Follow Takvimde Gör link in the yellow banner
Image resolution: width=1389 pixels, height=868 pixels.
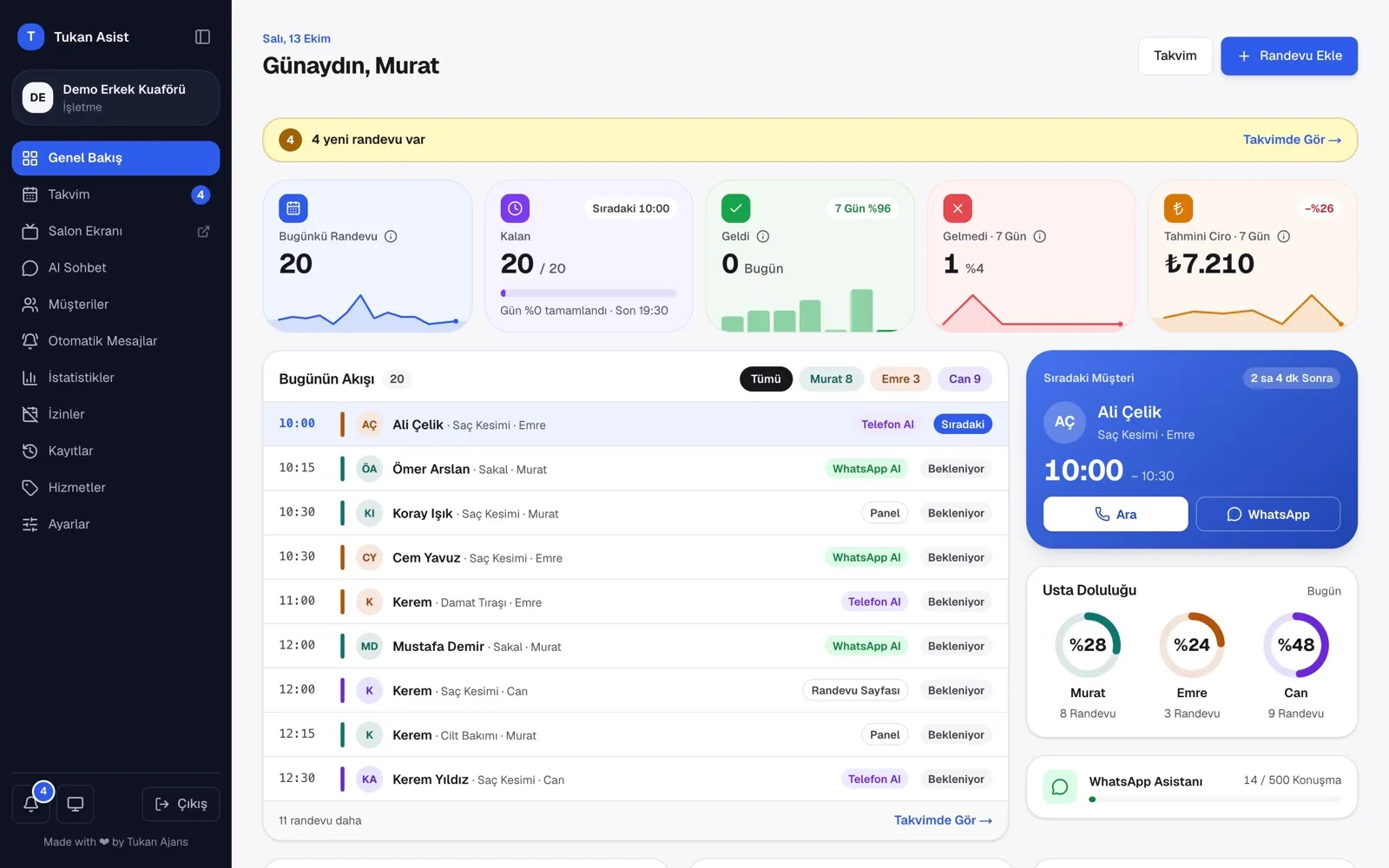[1292, 140]
